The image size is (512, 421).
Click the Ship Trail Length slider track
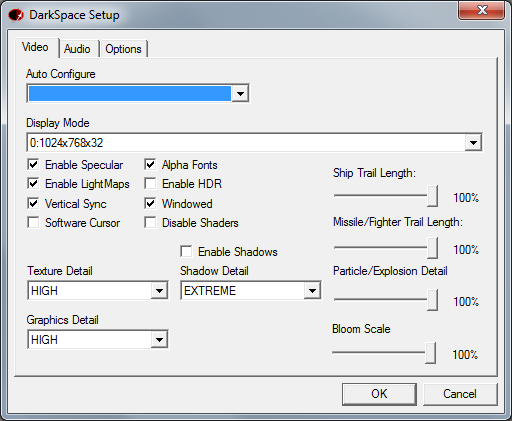pos(380,196)
